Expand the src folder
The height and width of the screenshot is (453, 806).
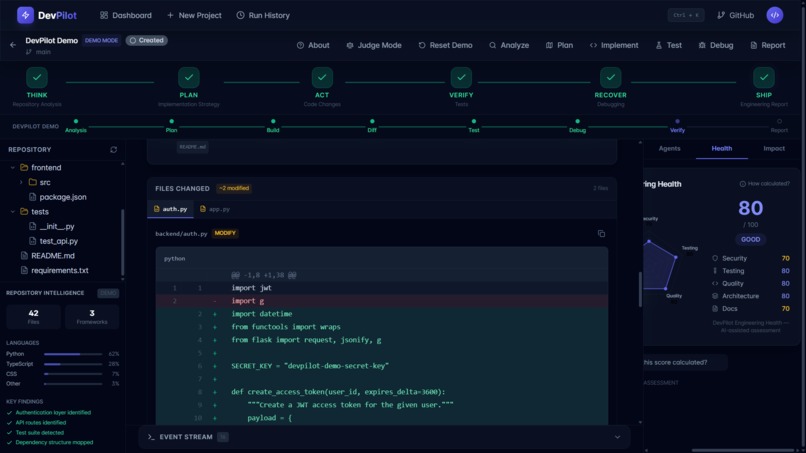click(x=21, y=182)
